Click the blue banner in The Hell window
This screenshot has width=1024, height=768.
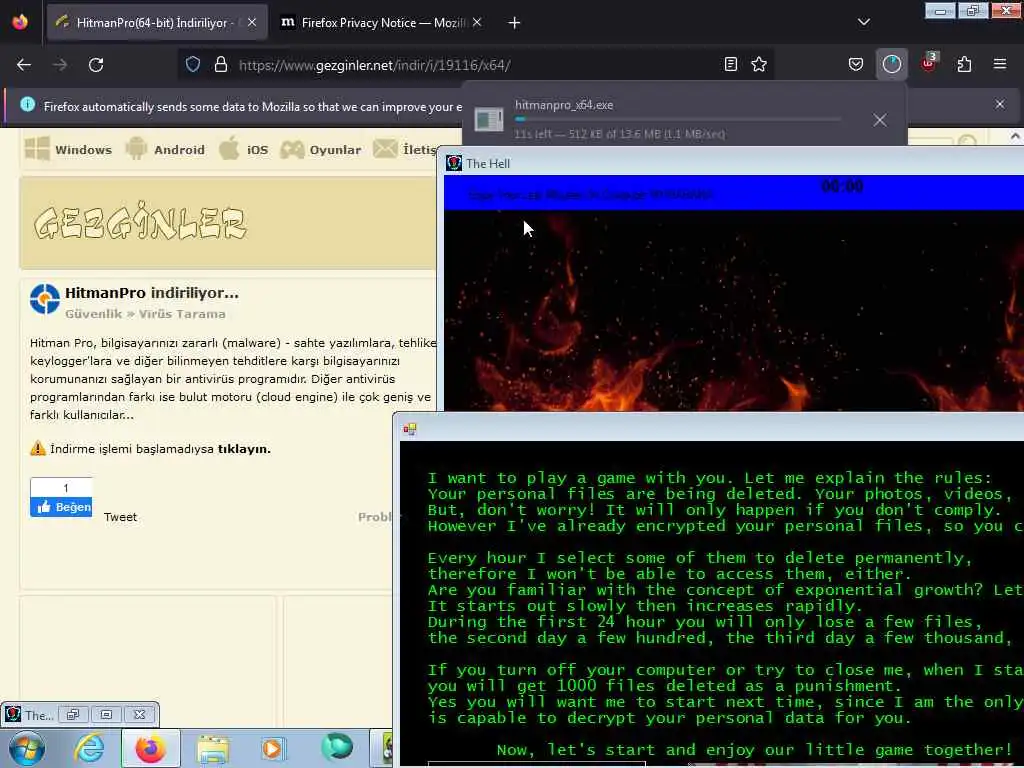point(733,193)
